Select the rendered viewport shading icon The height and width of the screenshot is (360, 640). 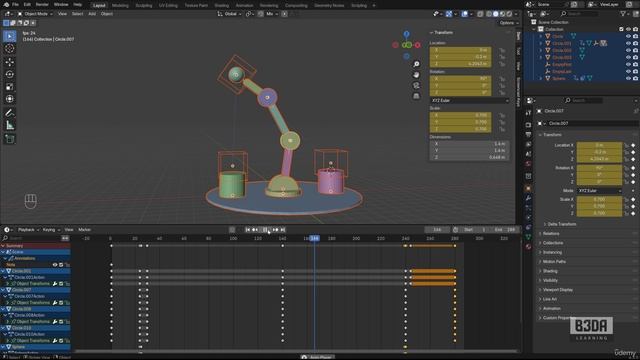509,14
